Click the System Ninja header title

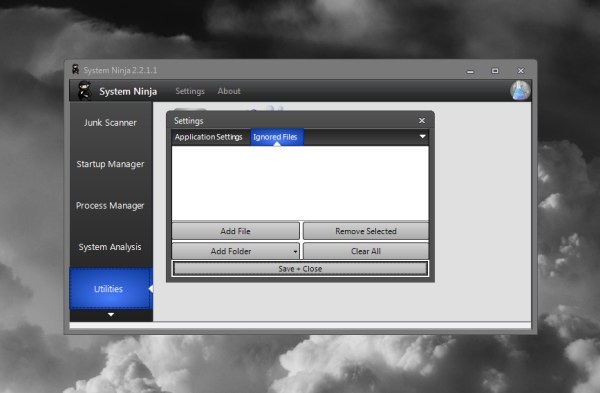128,91
